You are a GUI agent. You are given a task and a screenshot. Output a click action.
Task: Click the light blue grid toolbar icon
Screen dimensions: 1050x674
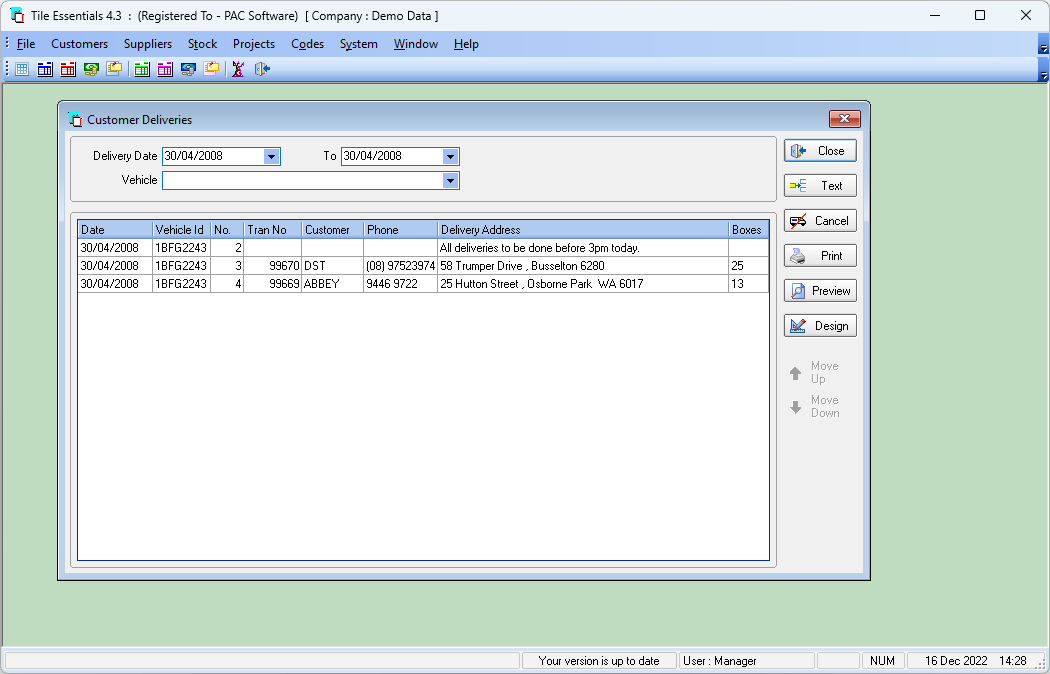click(x=22, y=69)
